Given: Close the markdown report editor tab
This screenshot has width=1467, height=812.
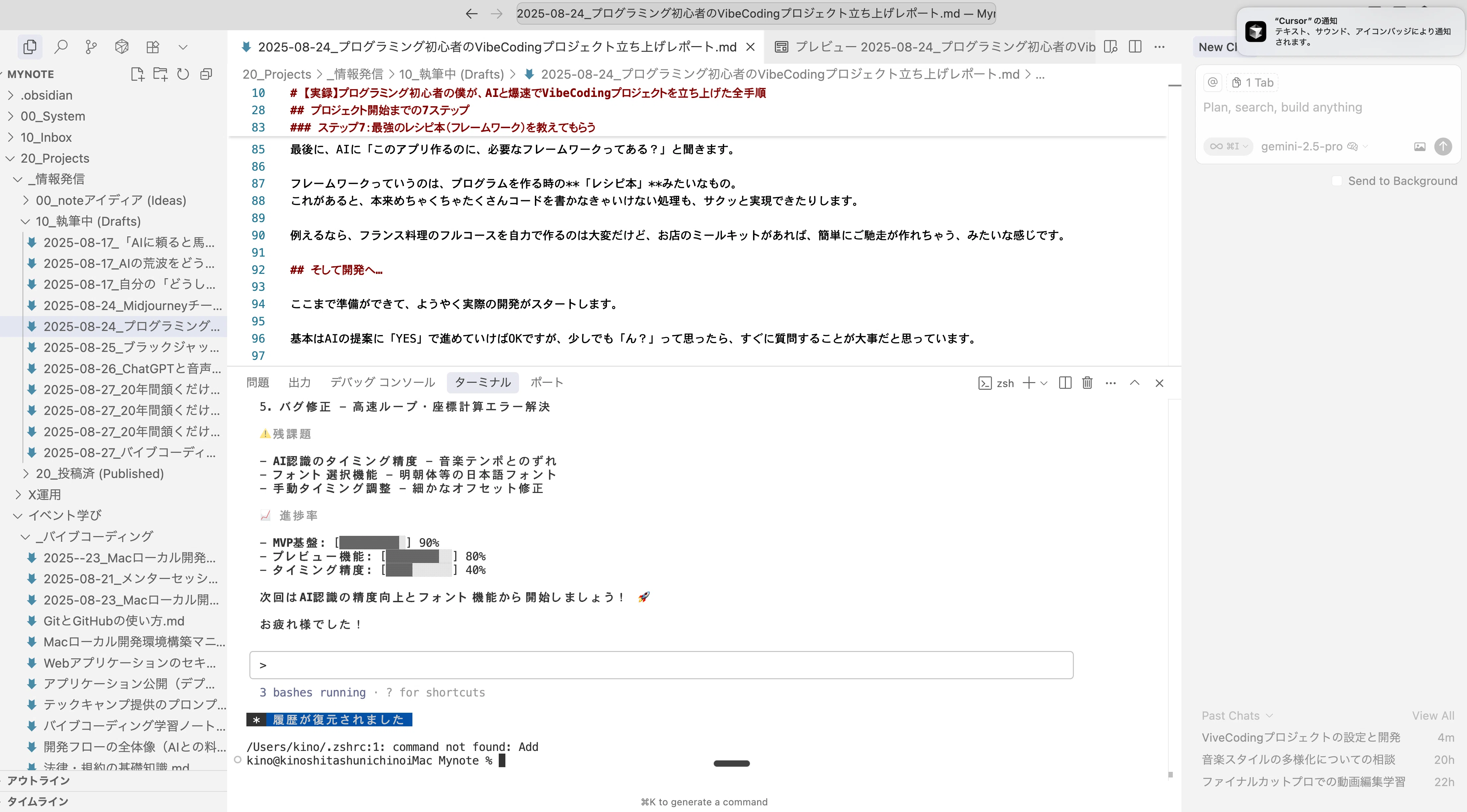Looking at the screenshot, I should (x=750, y=47).
